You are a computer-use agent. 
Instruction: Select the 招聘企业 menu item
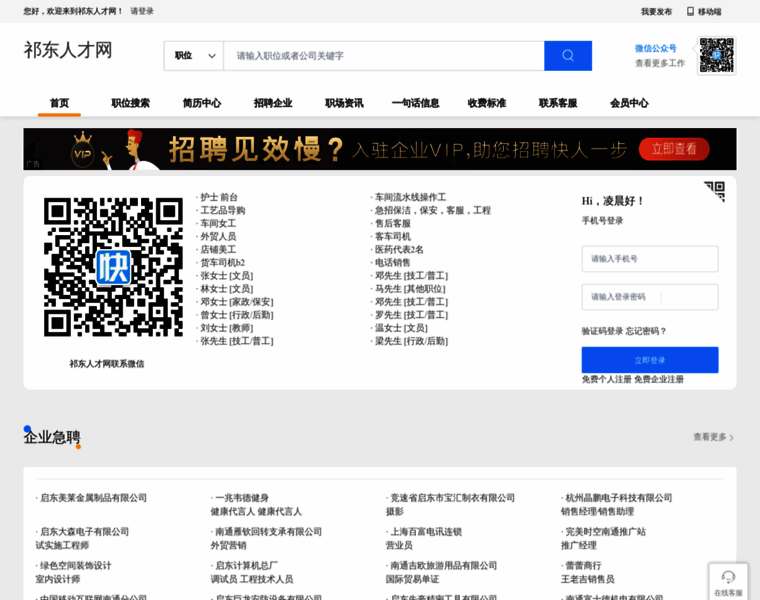click(273, 103)
